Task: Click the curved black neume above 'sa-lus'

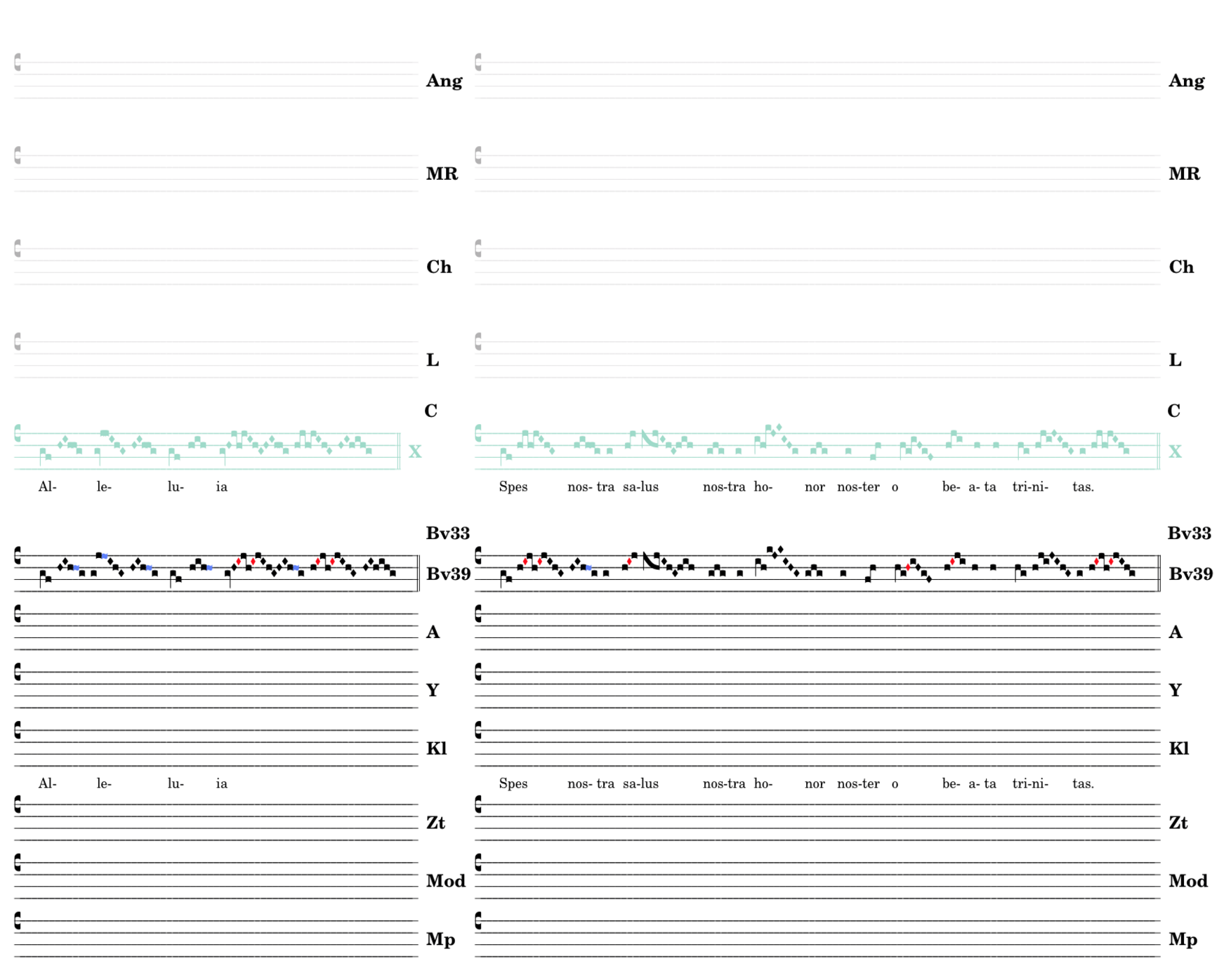Action: point(650,560)
